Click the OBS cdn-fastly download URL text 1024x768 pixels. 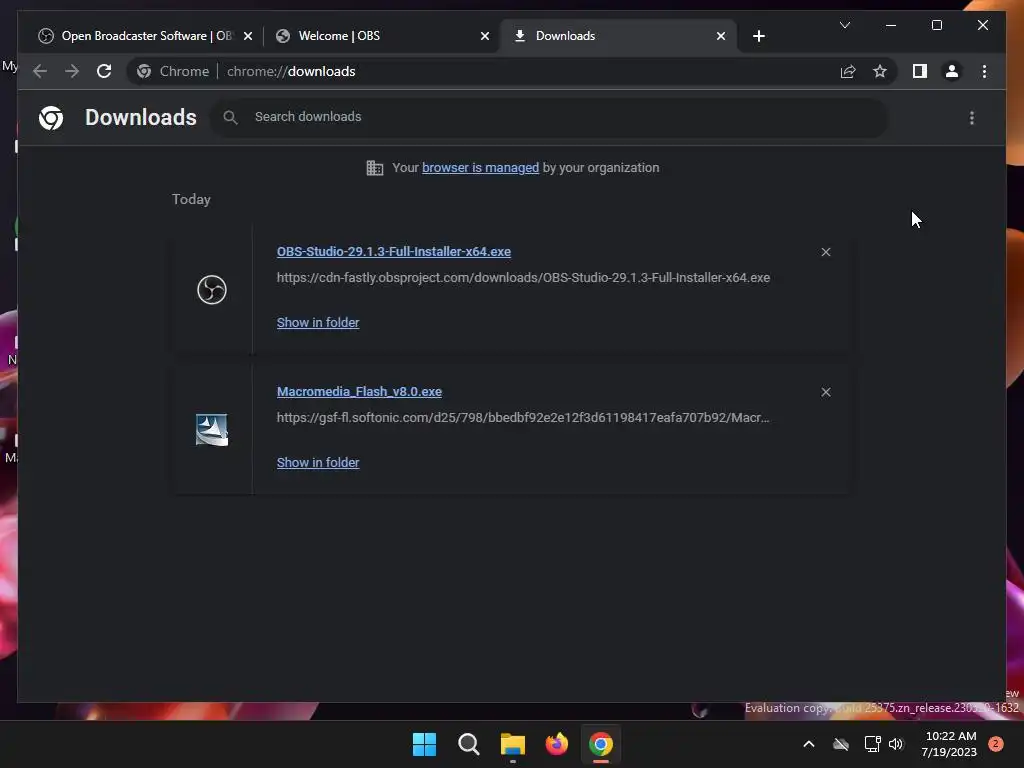(x=523, y=278)
